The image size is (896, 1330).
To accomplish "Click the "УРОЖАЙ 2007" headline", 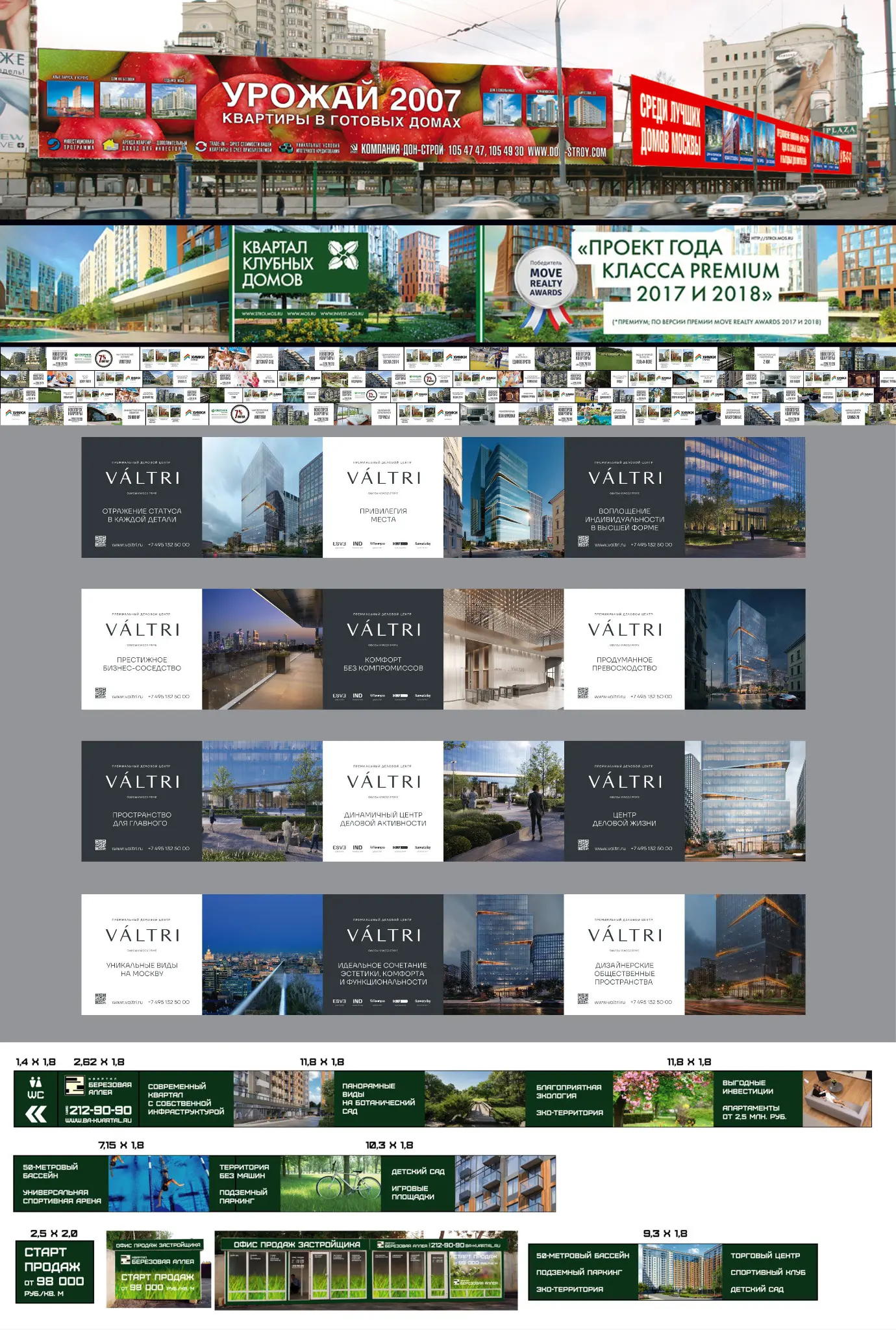I will [342, 97].
